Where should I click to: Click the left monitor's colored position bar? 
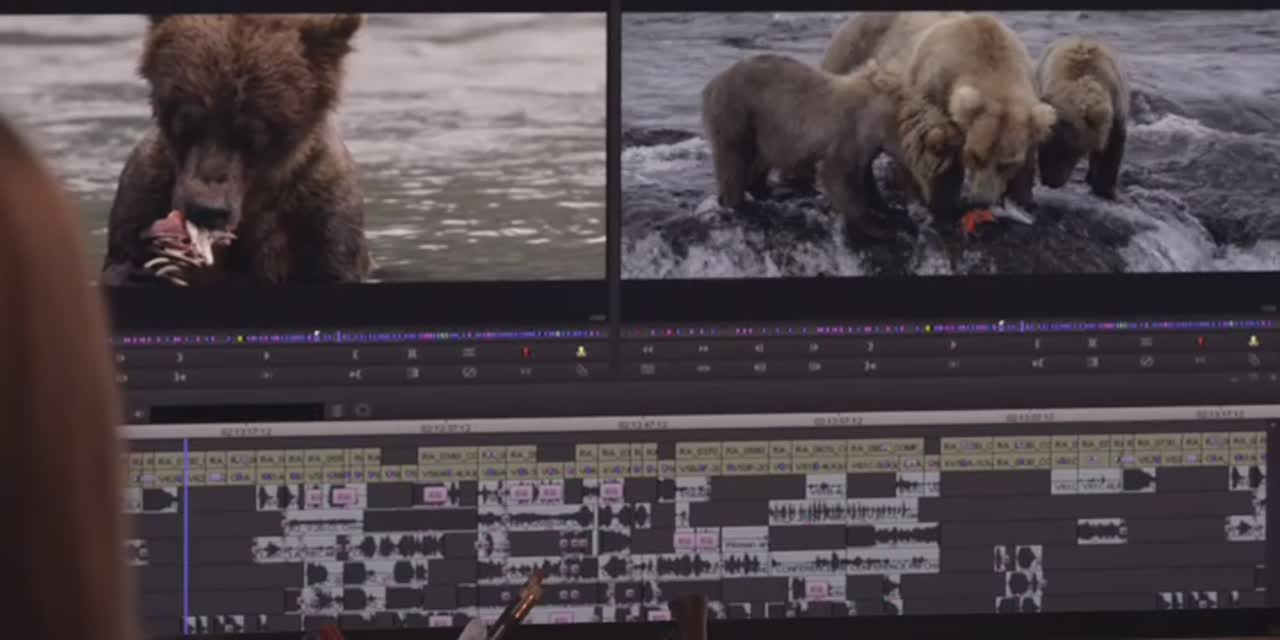[x=360, y=337]
